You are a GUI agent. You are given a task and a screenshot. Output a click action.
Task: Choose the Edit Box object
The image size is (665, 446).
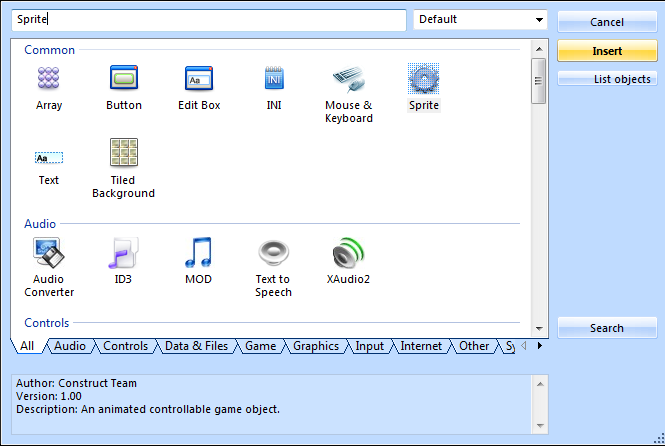[x=199, y=78]
